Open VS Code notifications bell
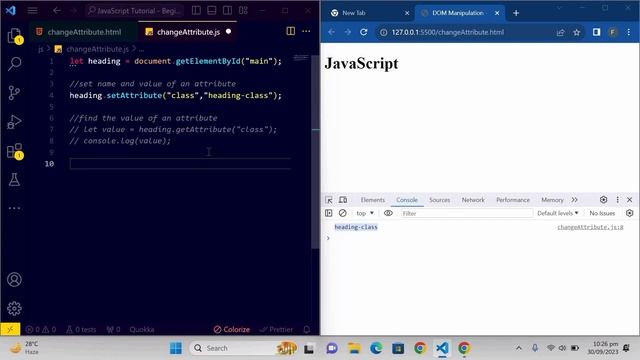 coord(307,329)
